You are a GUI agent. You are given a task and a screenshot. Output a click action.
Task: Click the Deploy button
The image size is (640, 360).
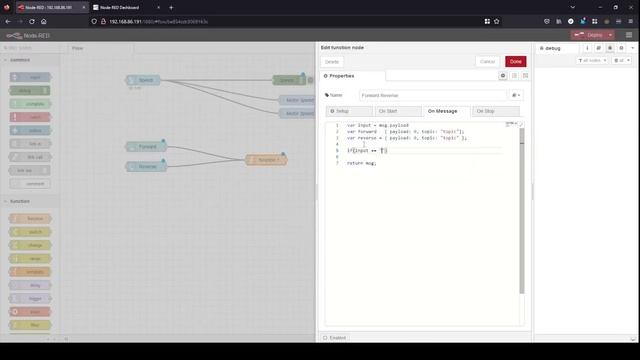pos(589,35)
